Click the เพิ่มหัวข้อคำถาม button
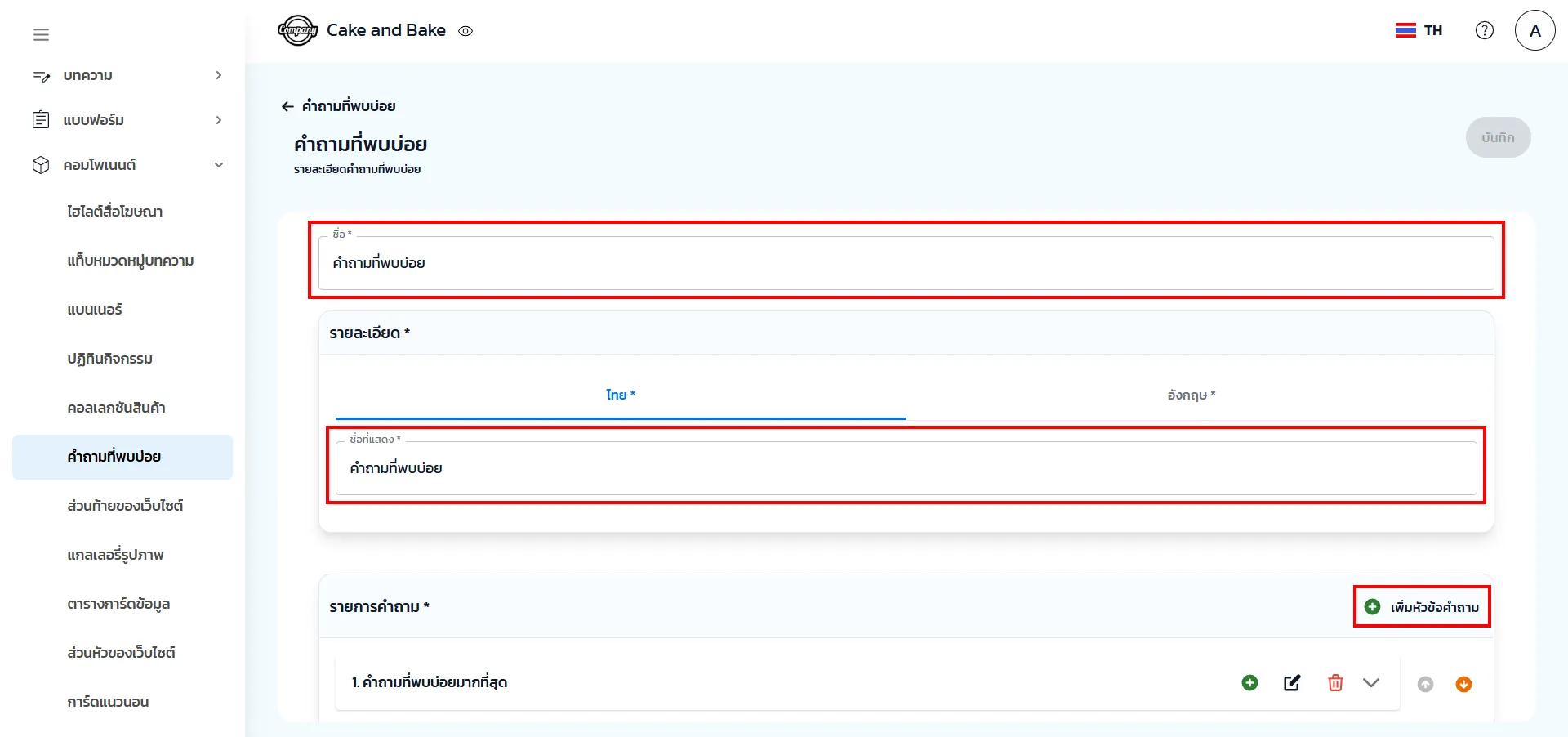This screenshot has height=737, width=1568. click(x=1423, y=607)
